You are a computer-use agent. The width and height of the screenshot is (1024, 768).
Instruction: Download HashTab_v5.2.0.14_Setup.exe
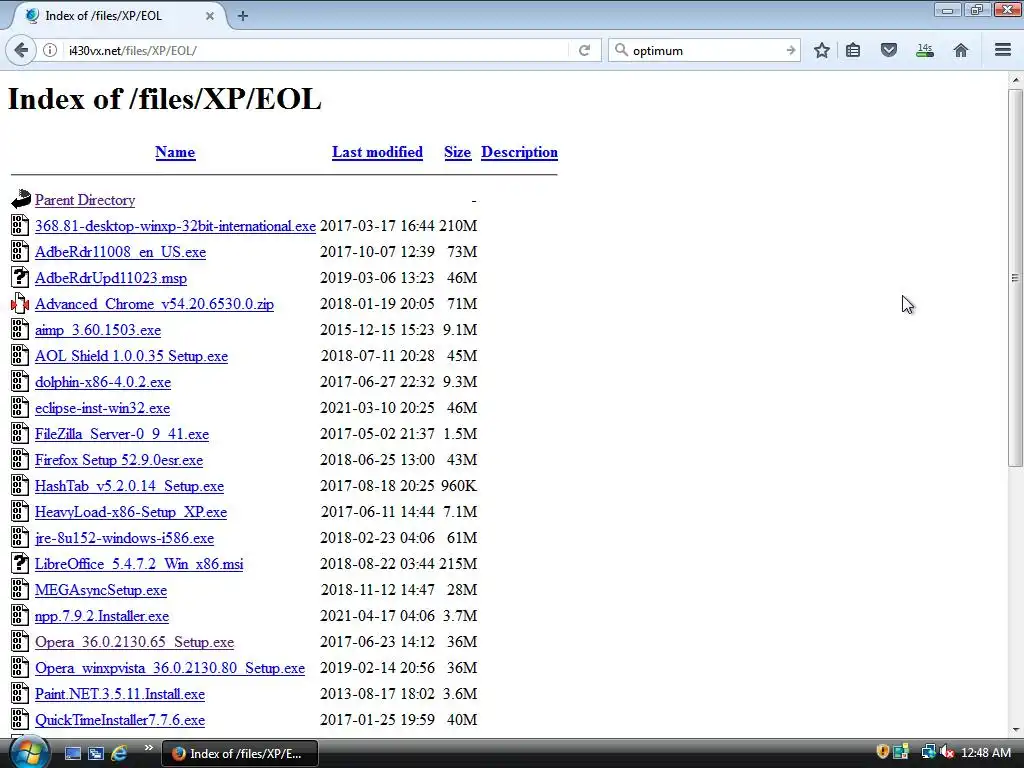[x=129, y=487]
